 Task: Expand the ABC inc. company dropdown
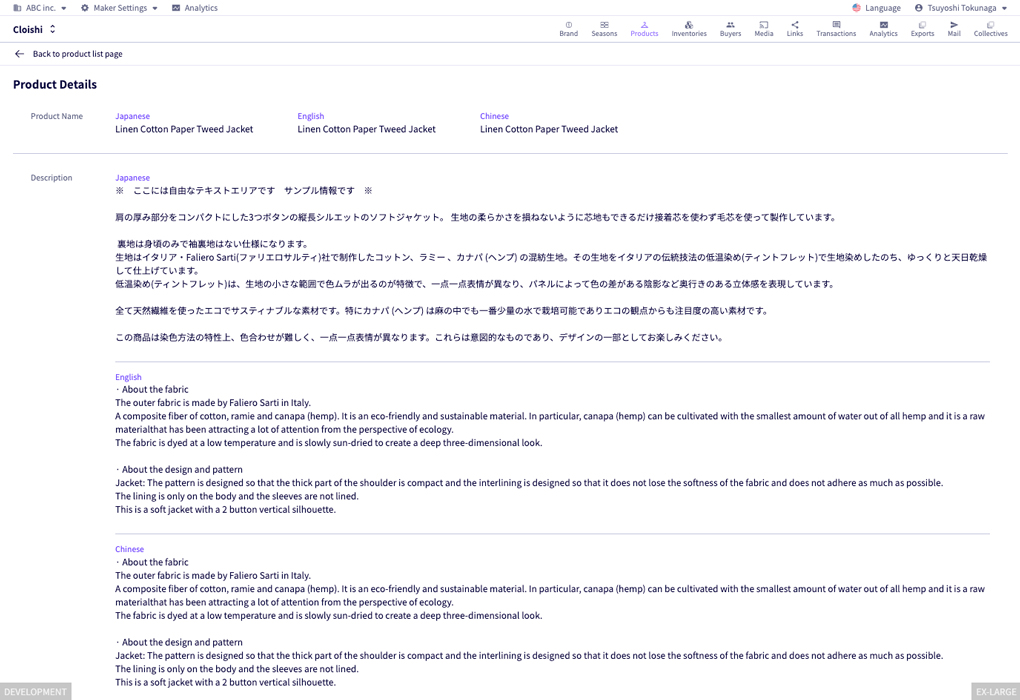[40, 8]
